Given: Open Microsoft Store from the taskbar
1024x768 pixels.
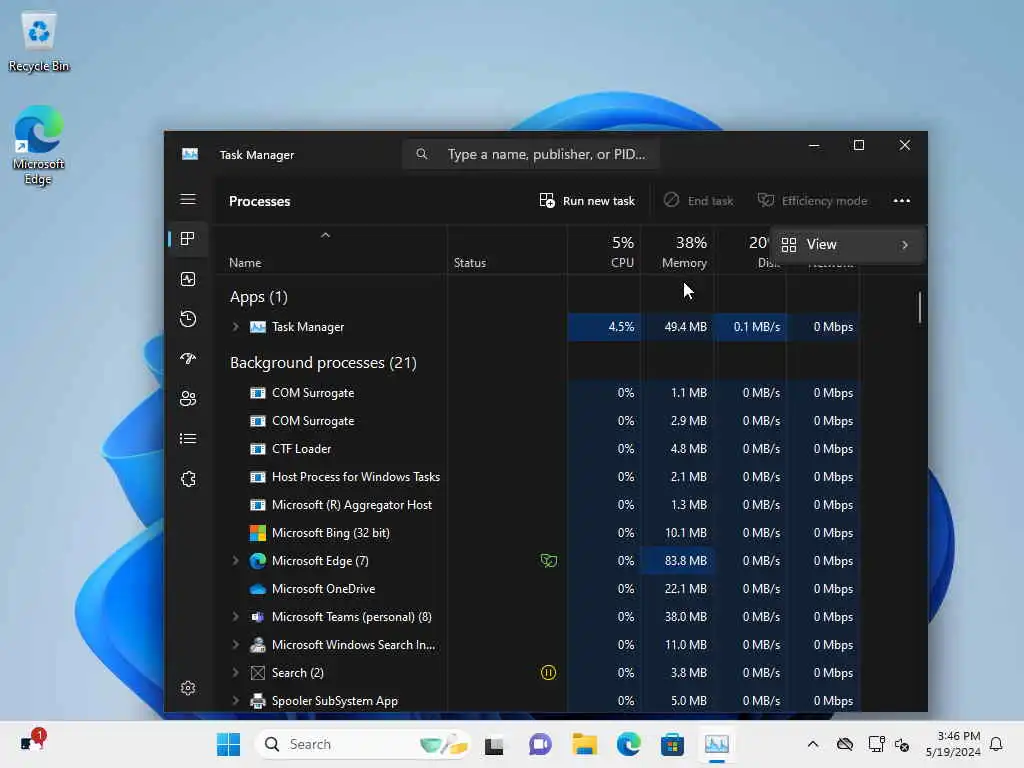Looking at the screenshot, I should click(x=672, y=744).
